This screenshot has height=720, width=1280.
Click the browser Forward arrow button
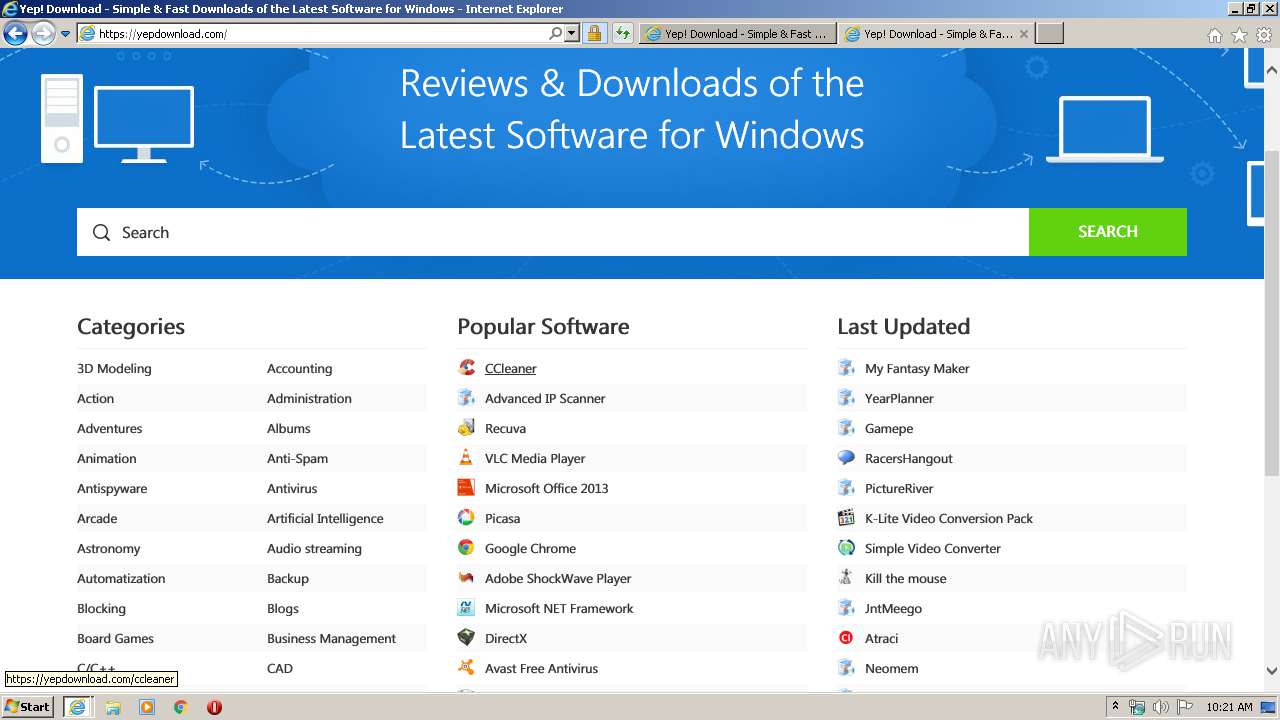[x=43, y=33]
